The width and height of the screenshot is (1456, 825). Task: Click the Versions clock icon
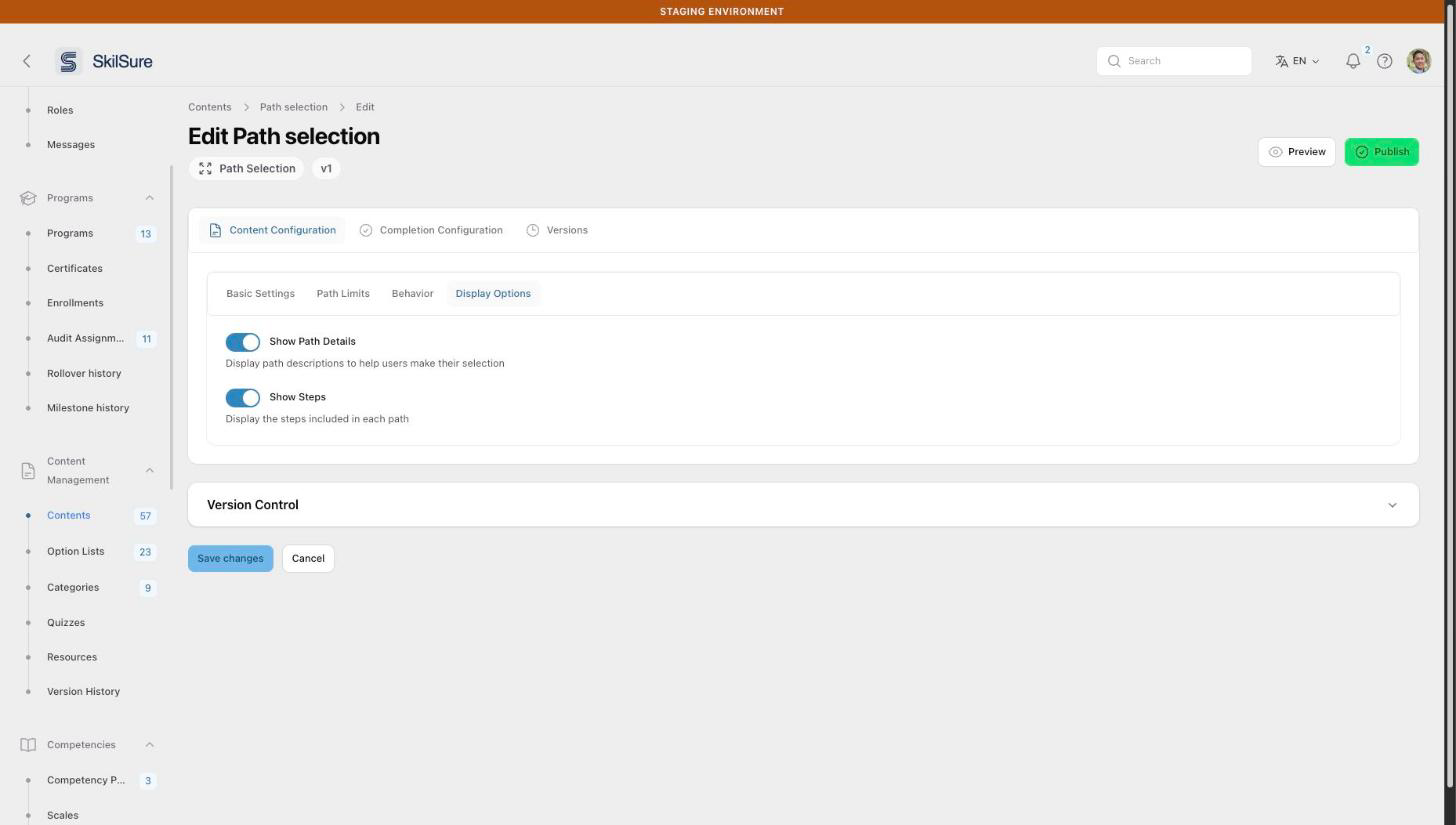pos(533,230)
